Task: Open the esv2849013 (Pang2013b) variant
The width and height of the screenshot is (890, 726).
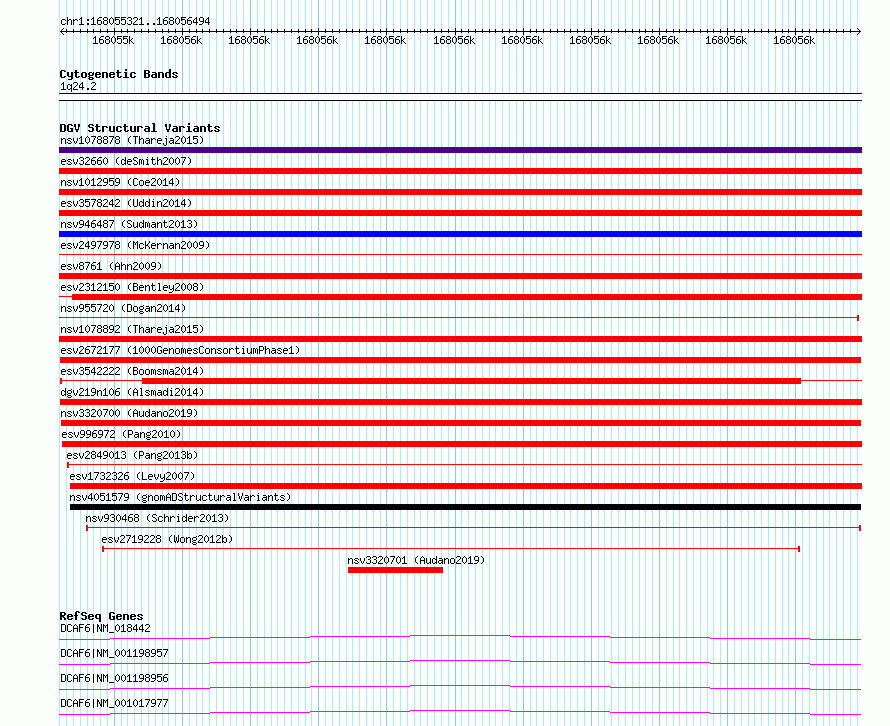Action: click(x=132, y=455)
